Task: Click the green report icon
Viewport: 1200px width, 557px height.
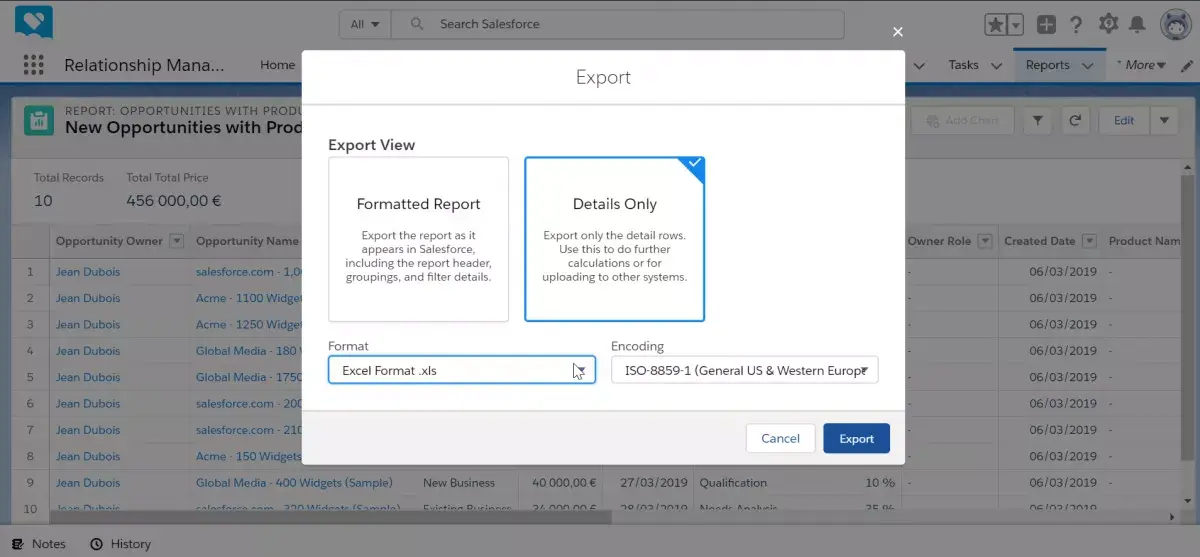Action: point(39,120)
